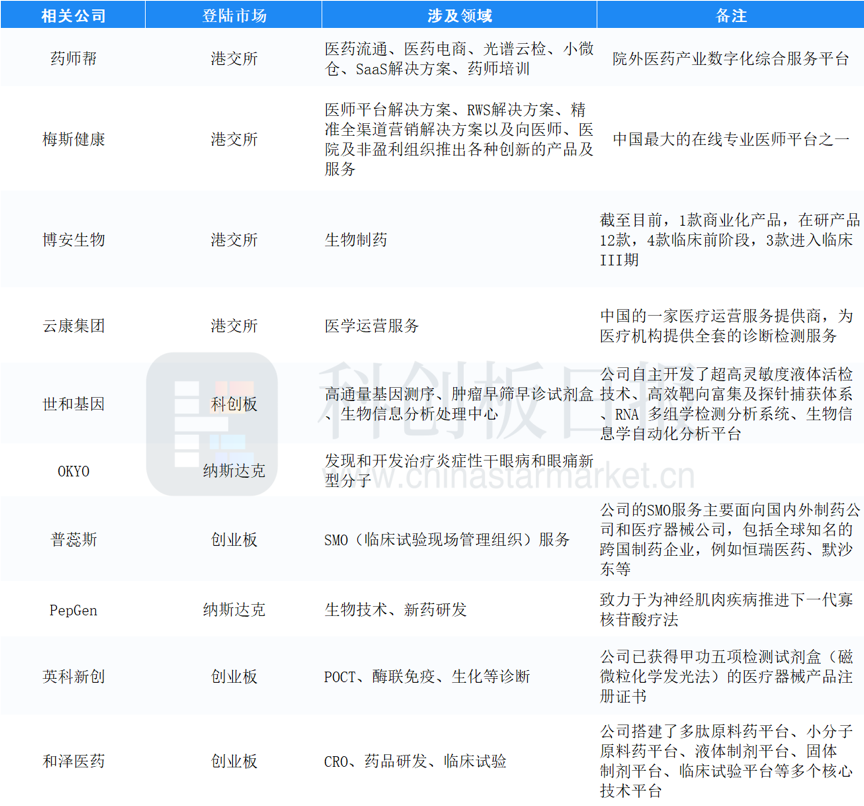The width and height of the screenshot is (864, 806).
Task: Select the 普蕊斯 company cell
Action: [75, 539]
